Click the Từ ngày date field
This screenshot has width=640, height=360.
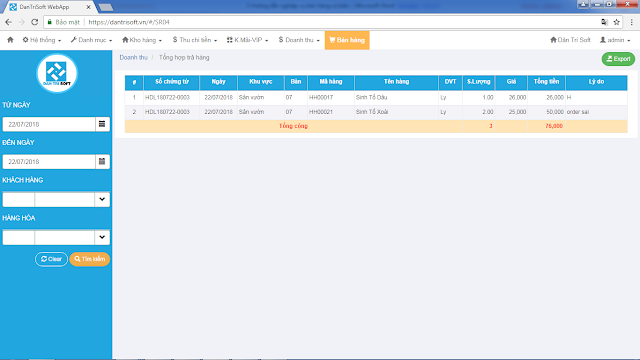point(49,124)
